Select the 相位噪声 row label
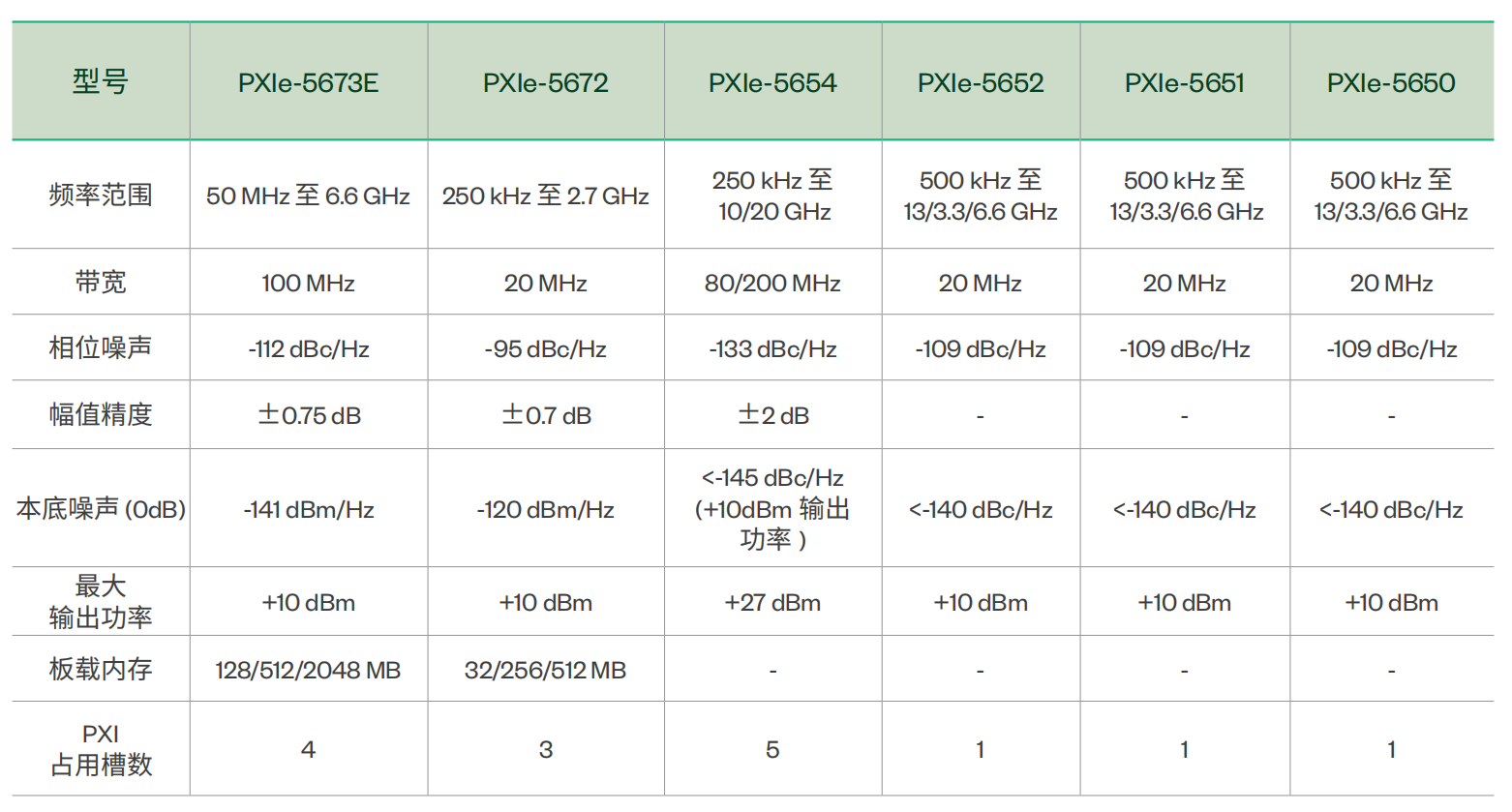Screen dimensions: 1512x812 pyautogui.click(x=101, y=348)
